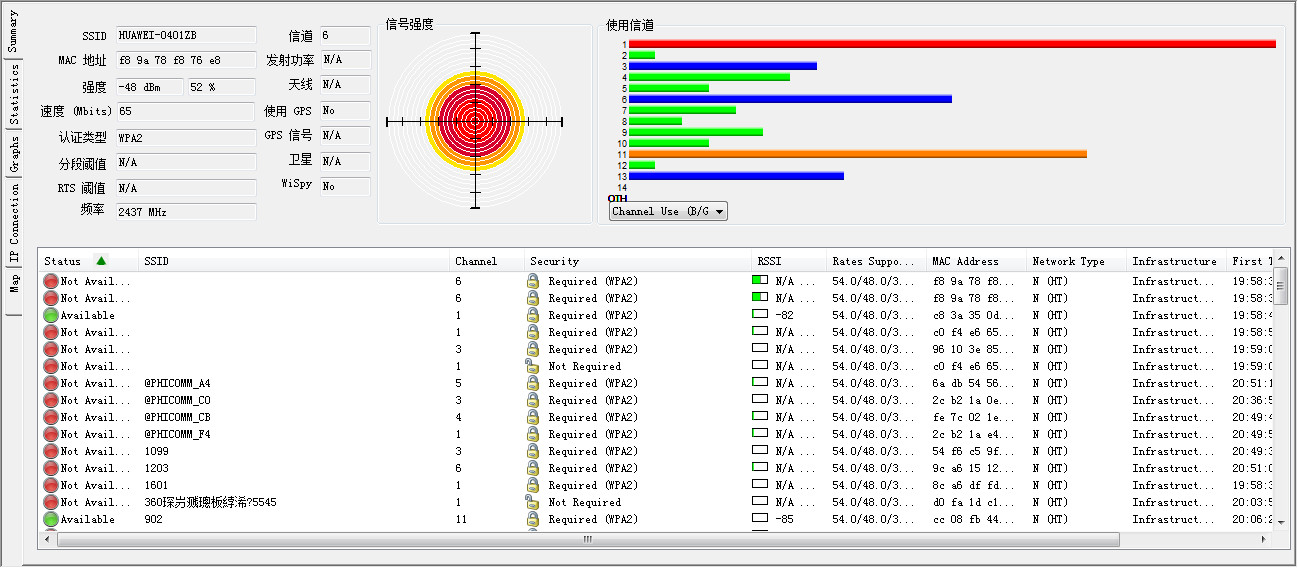Switch to the Statistics tab
This screenshot has width=1298, height=568.
13,94
